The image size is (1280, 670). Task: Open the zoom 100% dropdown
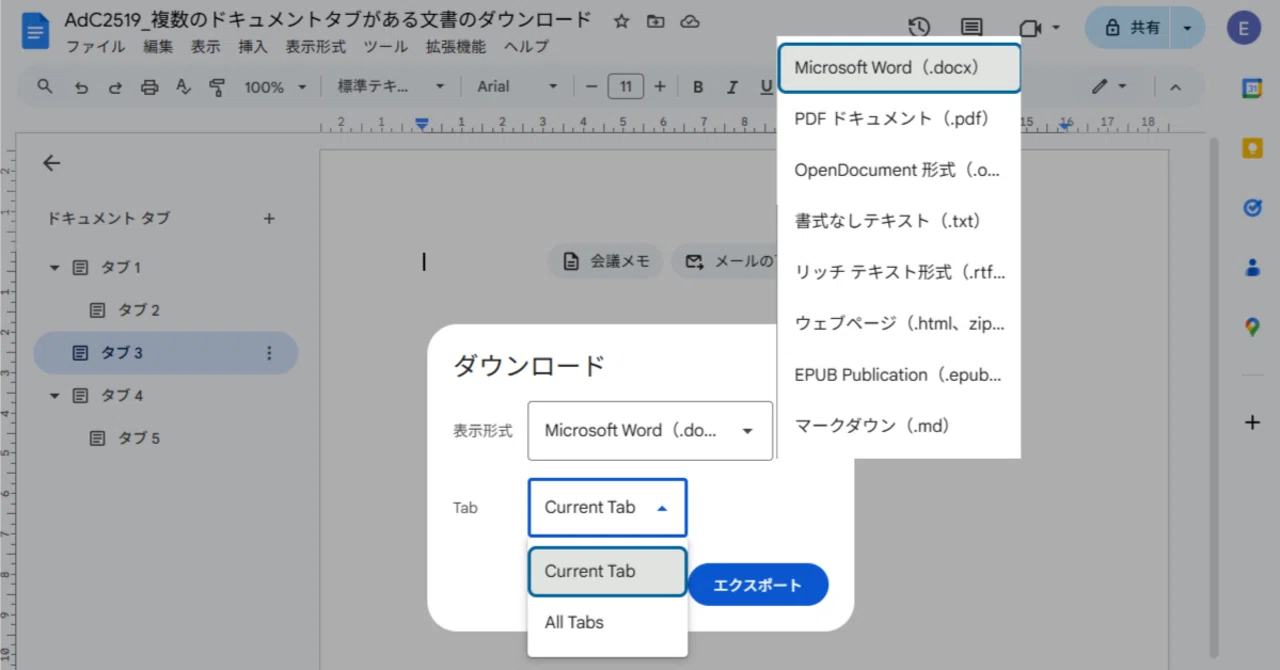coord(274,87)
